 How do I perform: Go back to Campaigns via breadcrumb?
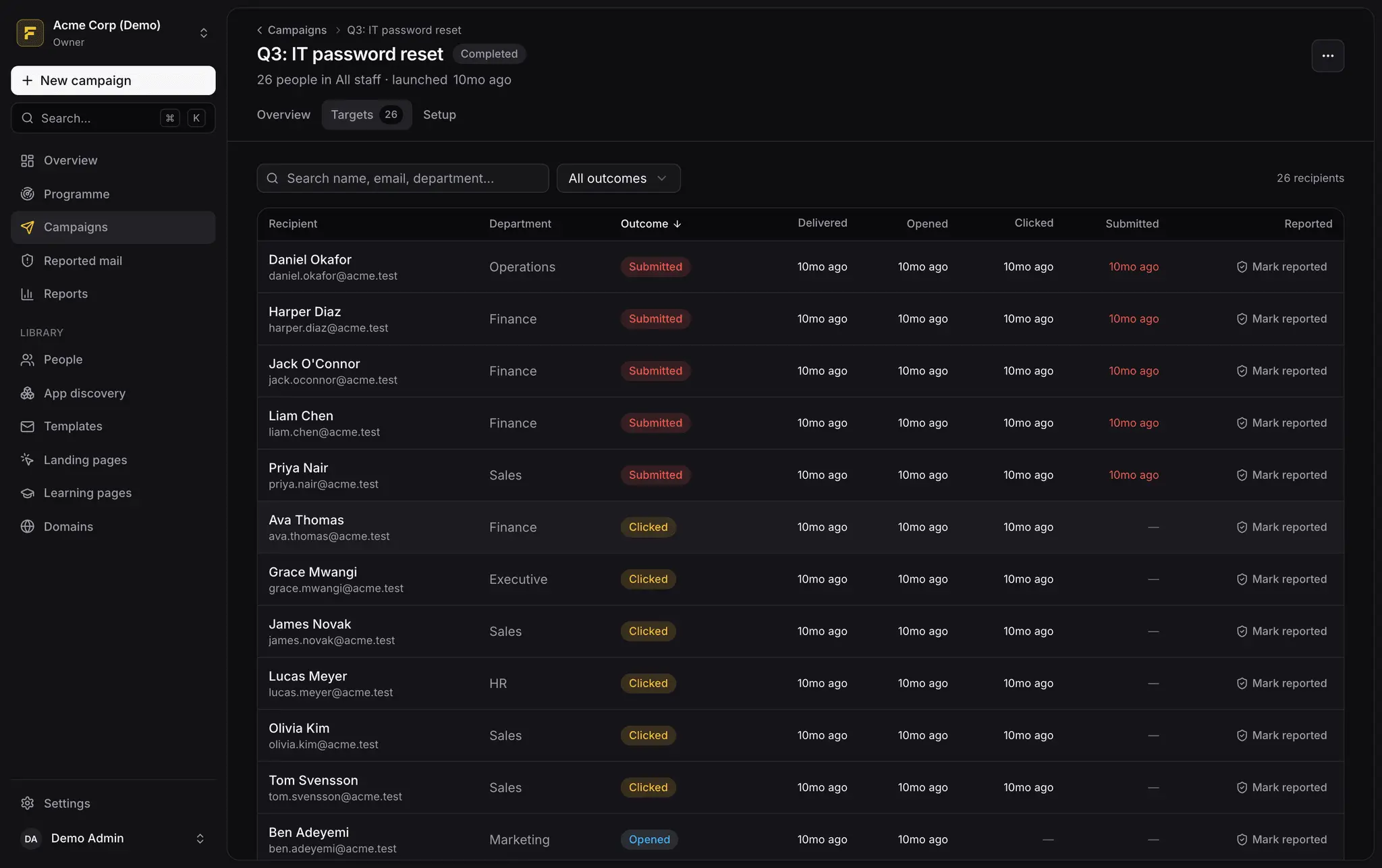point(297,30)
